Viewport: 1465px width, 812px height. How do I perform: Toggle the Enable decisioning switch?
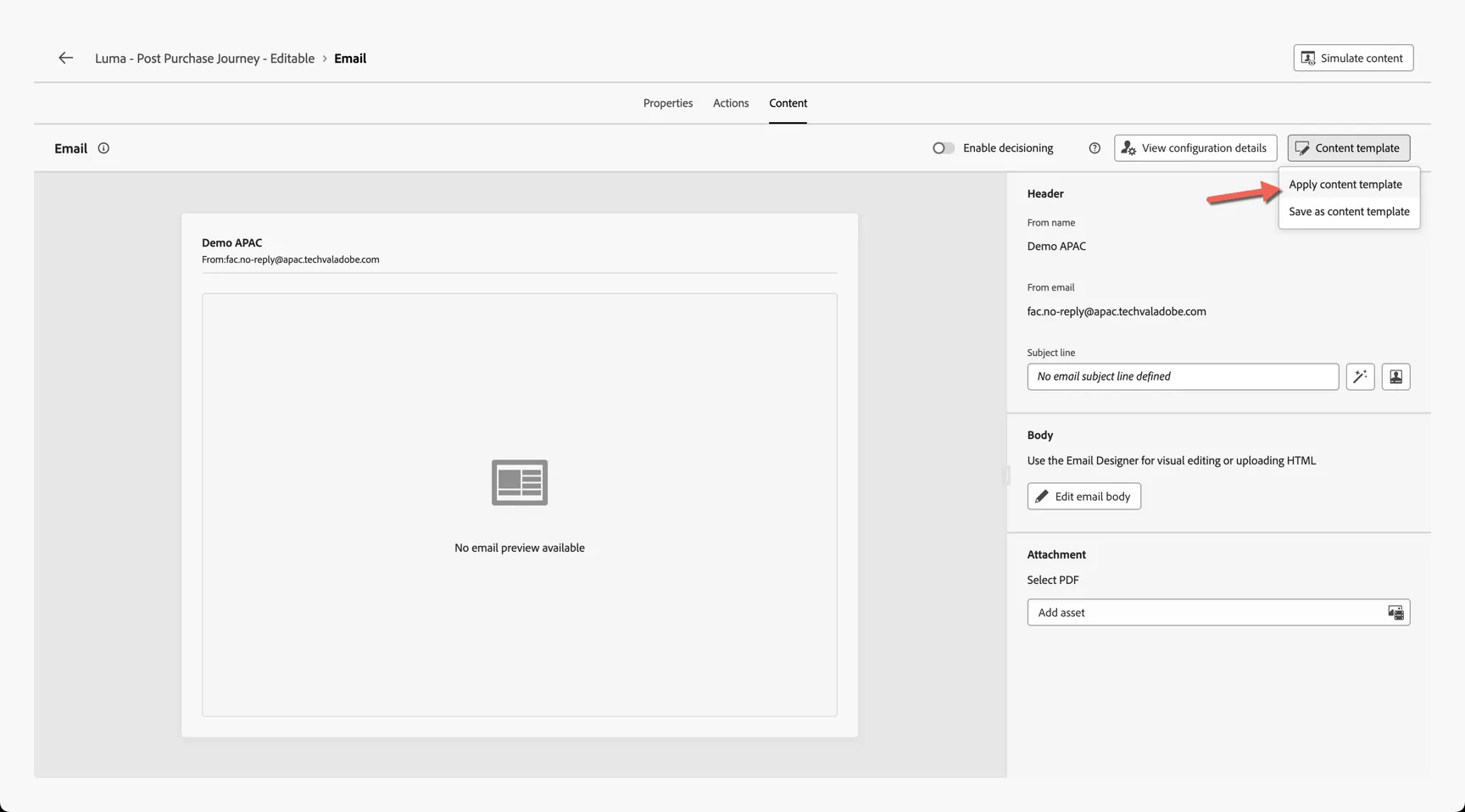pyautogui.click(x=943, y=148)
